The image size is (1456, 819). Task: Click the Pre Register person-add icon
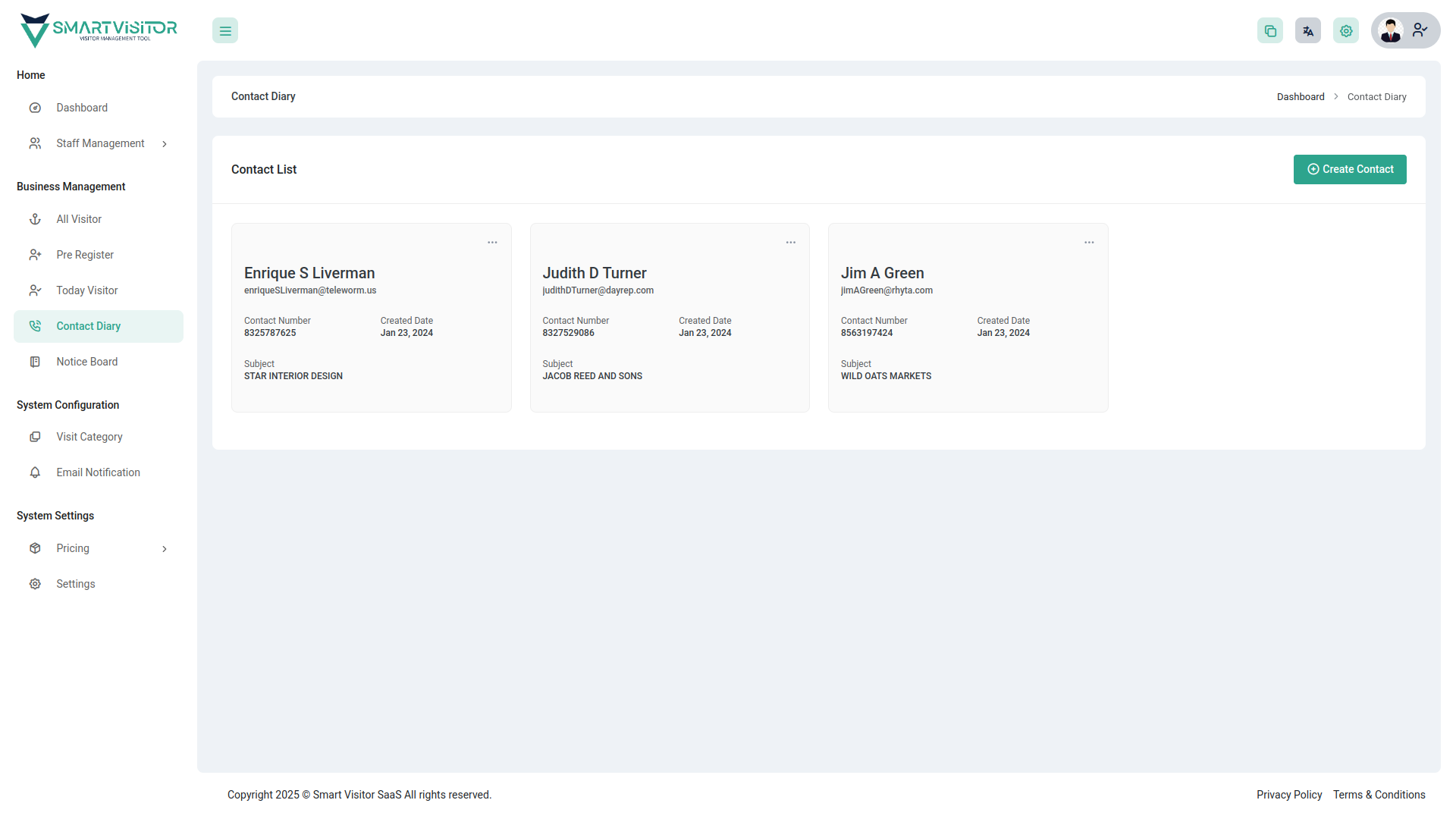pyautogui.click(x=35, y=255)
